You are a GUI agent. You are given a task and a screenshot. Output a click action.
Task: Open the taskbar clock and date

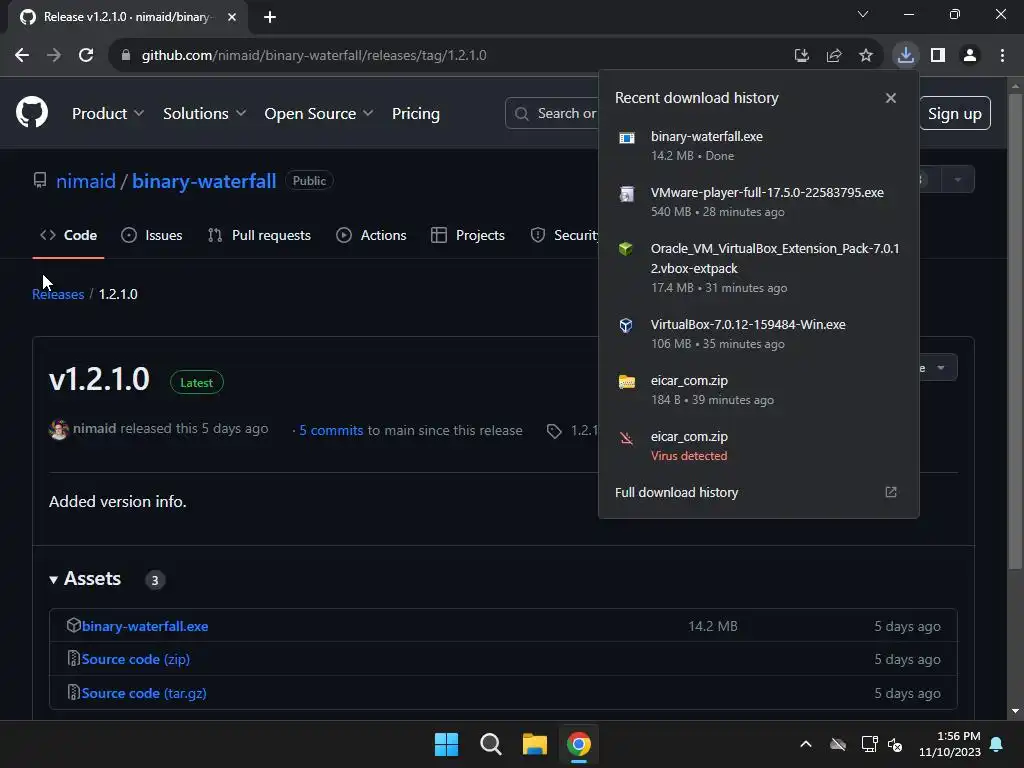(950, 744)
